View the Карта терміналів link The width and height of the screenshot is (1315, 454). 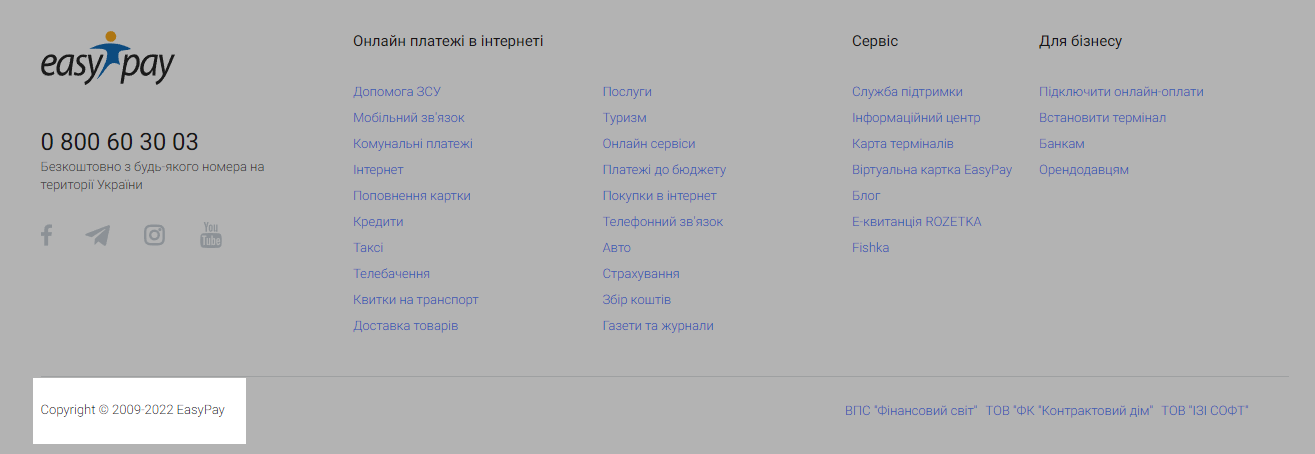tap(903, 143)
